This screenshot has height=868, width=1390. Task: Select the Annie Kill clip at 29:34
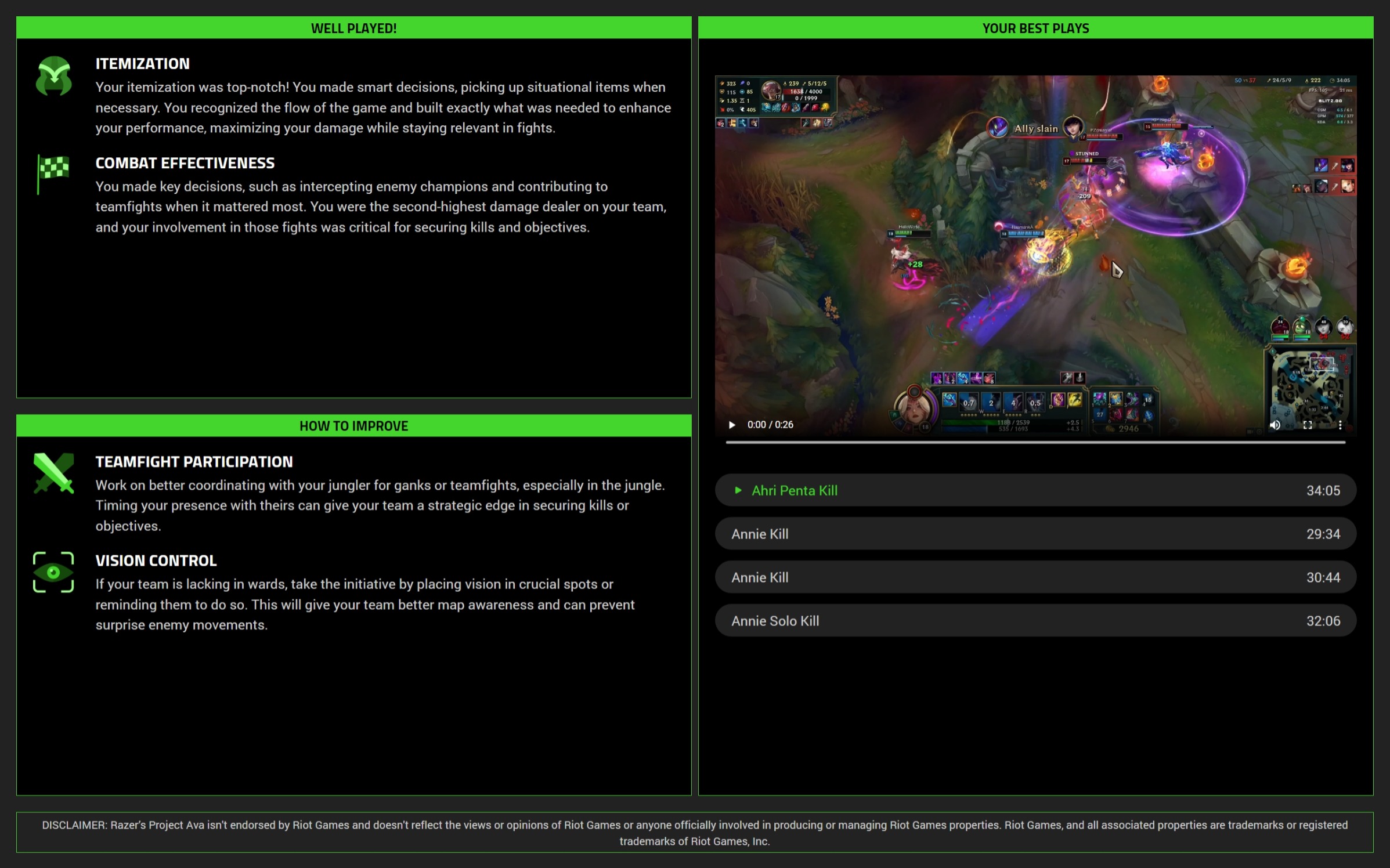[x=1034, y=534]
